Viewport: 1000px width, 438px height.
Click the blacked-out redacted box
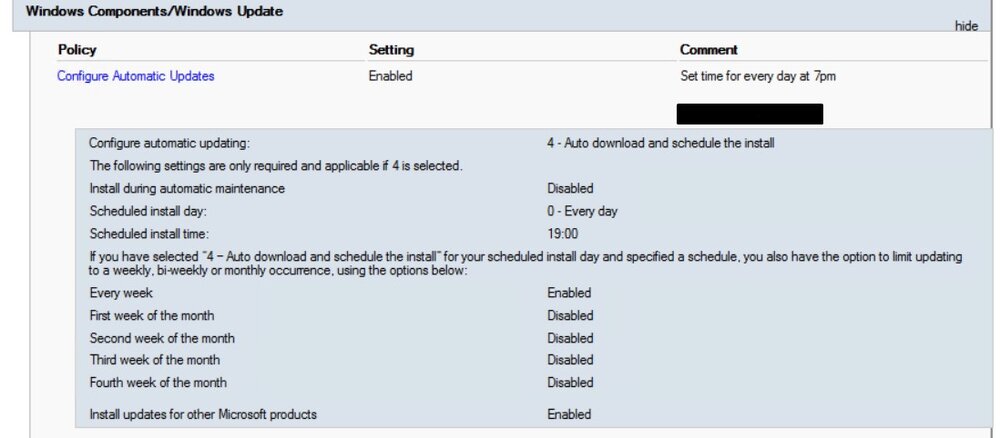point(749,114)
